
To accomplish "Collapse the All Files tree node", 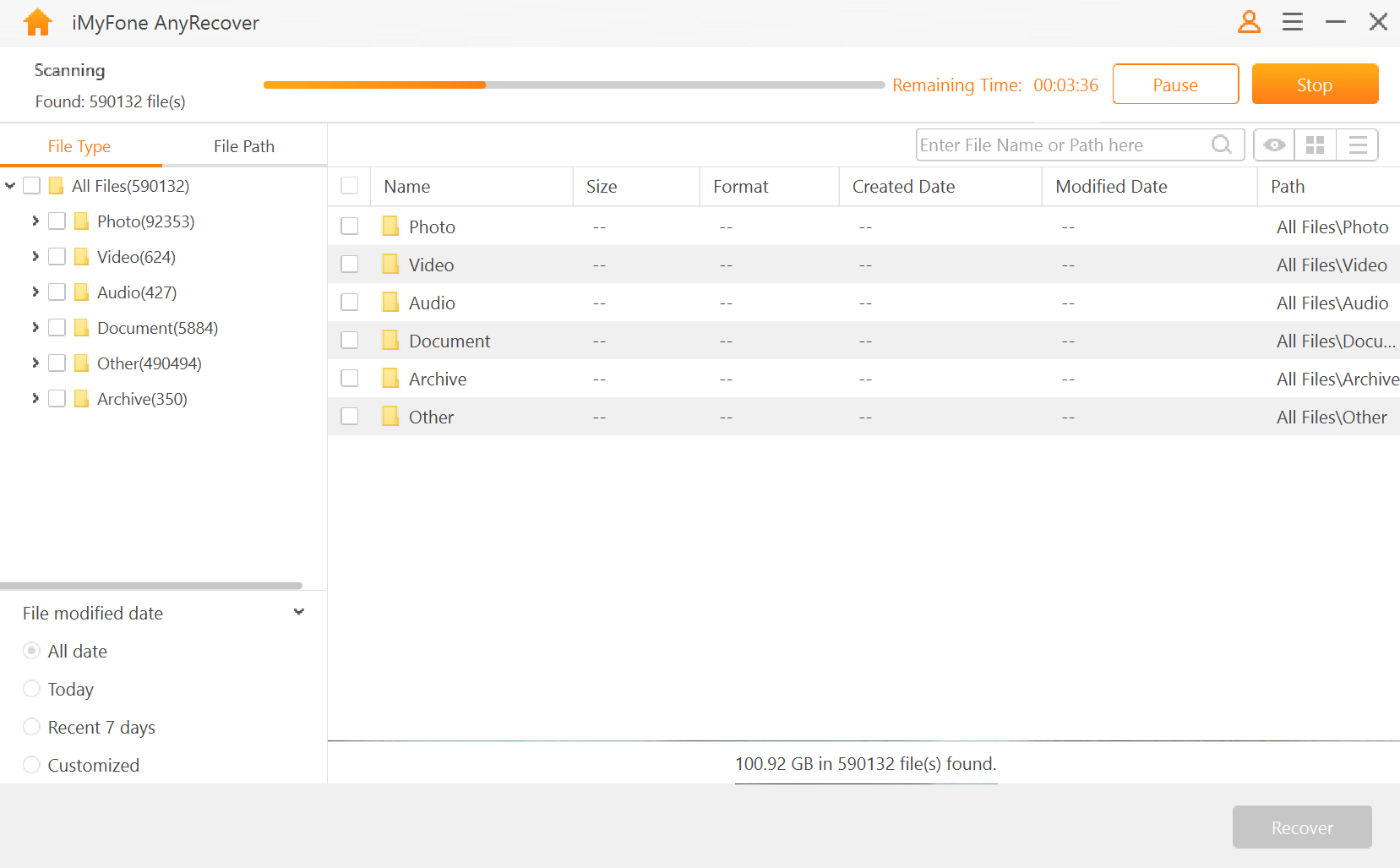I will pyautogui.click(x=10, y=185).
